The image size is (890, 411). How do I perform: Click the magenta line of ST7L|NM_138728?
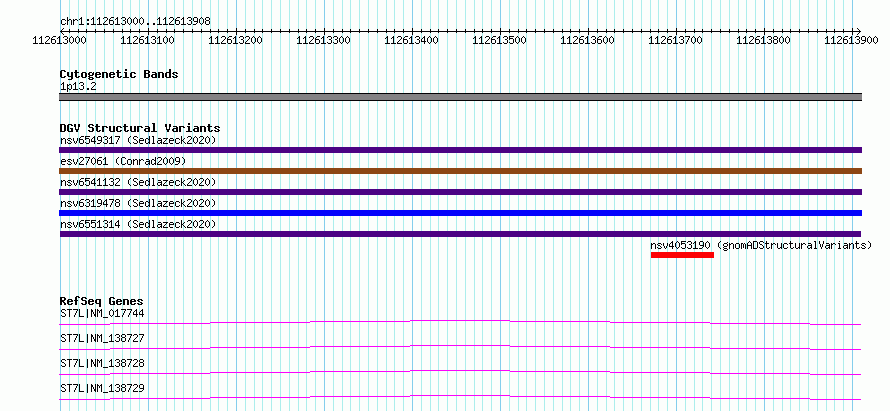tap(460, 372)
